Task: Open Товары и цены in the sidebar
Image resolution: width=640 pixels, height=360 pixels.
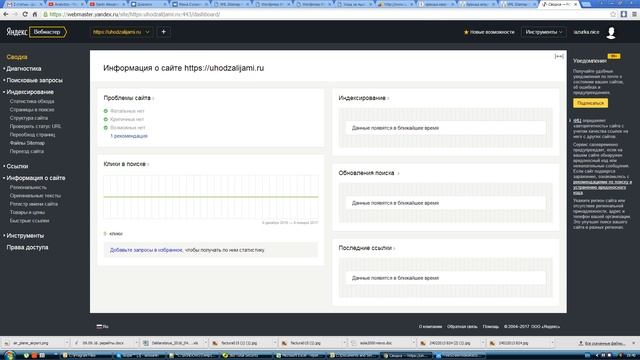Action: click(x=27, y=212)
